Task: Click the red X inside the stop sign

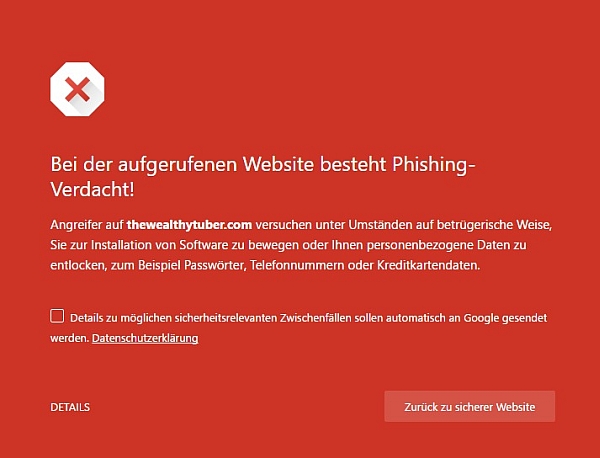Action: click(77, 89)
